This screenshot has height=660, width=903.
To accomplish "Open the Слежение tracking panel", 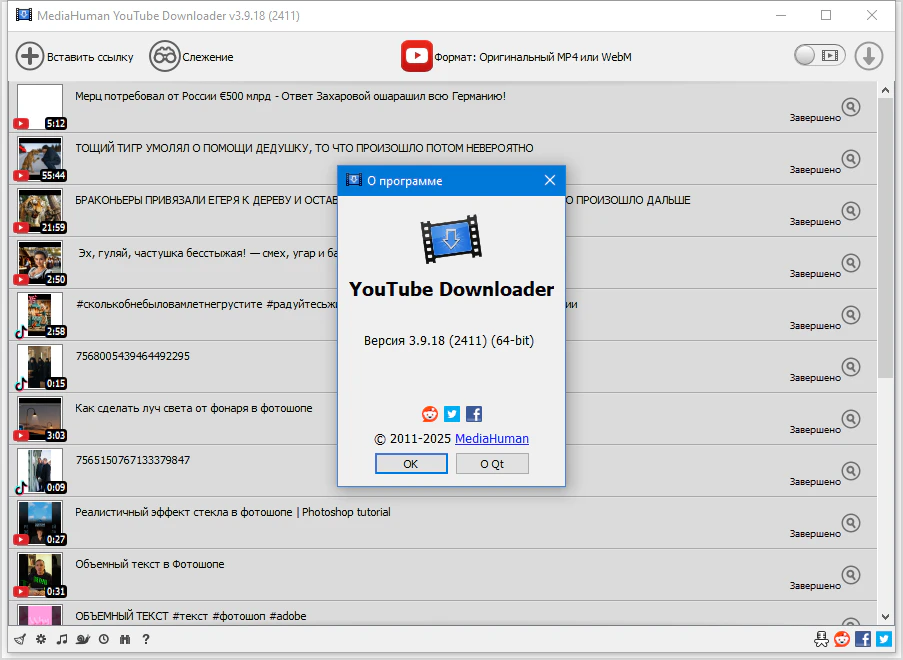I will coord(191,57).
